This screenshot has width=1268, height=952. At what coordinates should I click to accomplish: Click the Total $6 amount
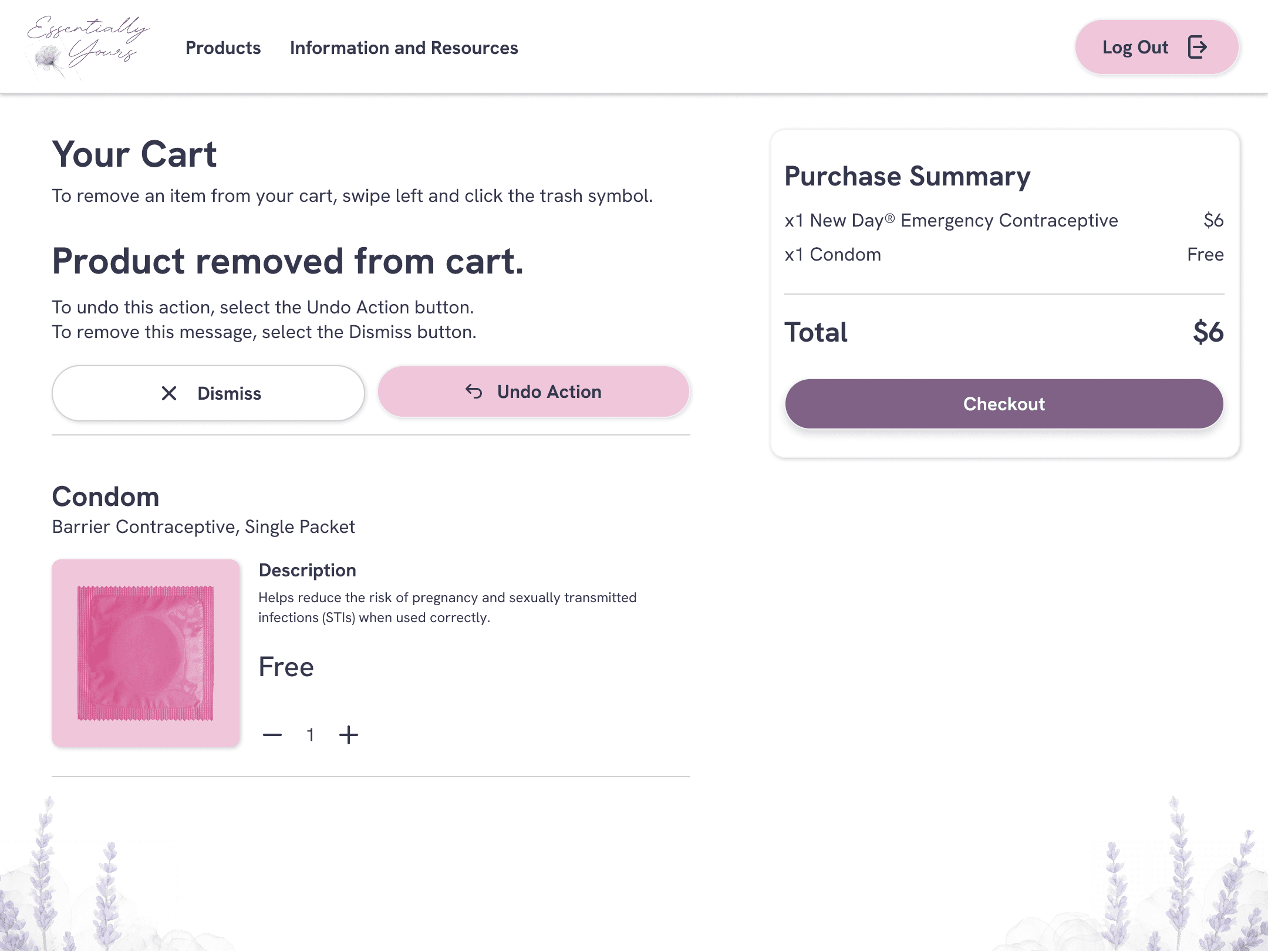click(1208, 332)
